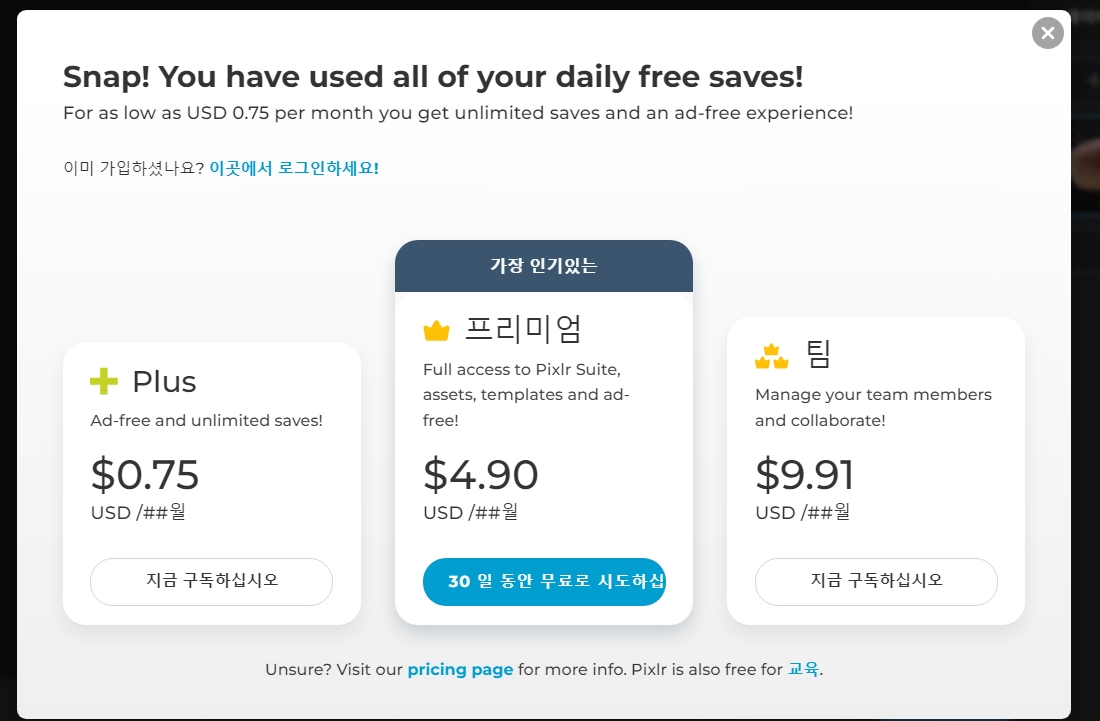Screen dimensions: 1100x721
Task: Start the 30-day free trial for Premium
Action: tap(544, 581)
